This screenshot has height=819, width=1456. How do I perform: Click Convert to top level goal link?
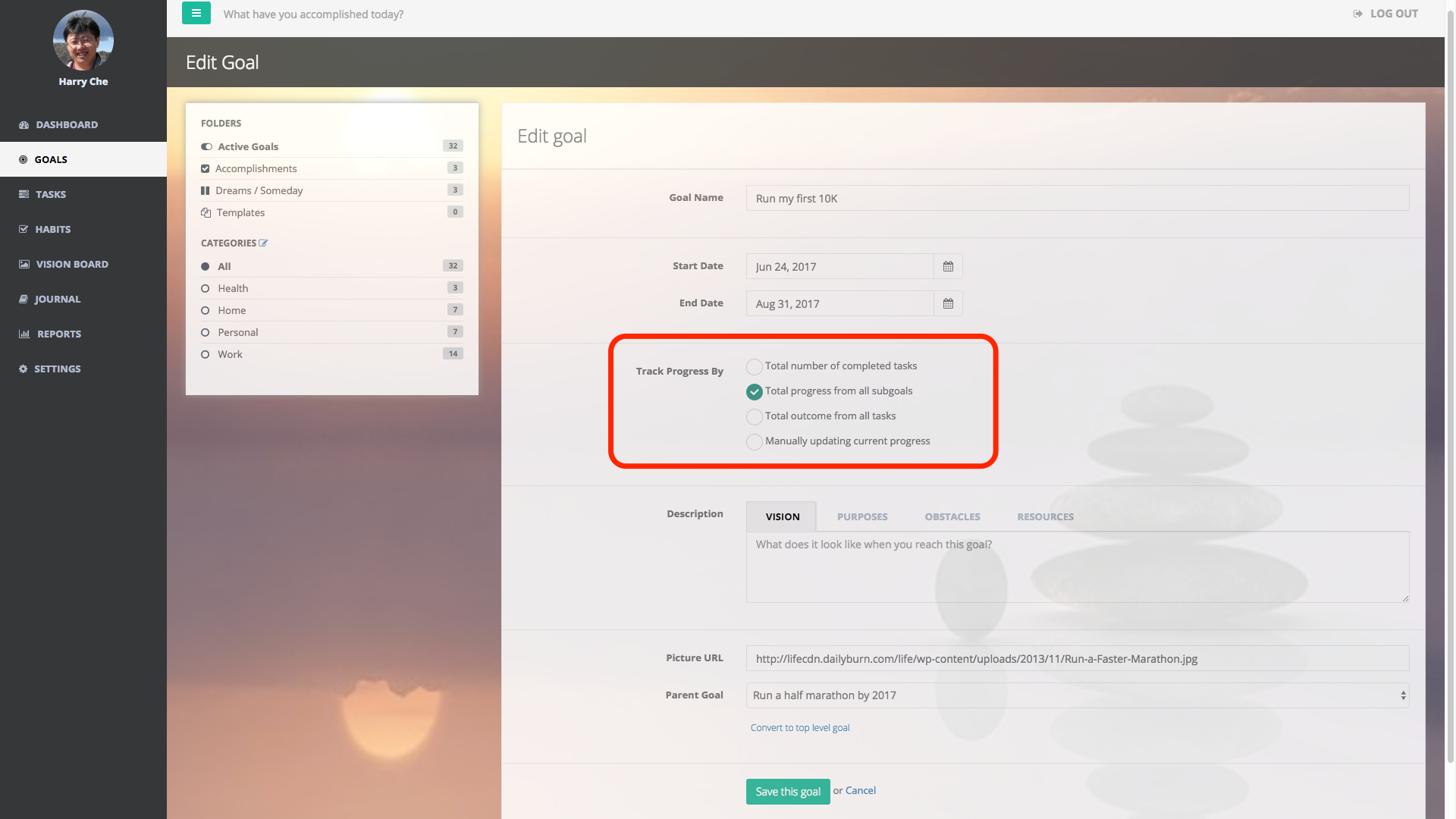click(799, 727)
